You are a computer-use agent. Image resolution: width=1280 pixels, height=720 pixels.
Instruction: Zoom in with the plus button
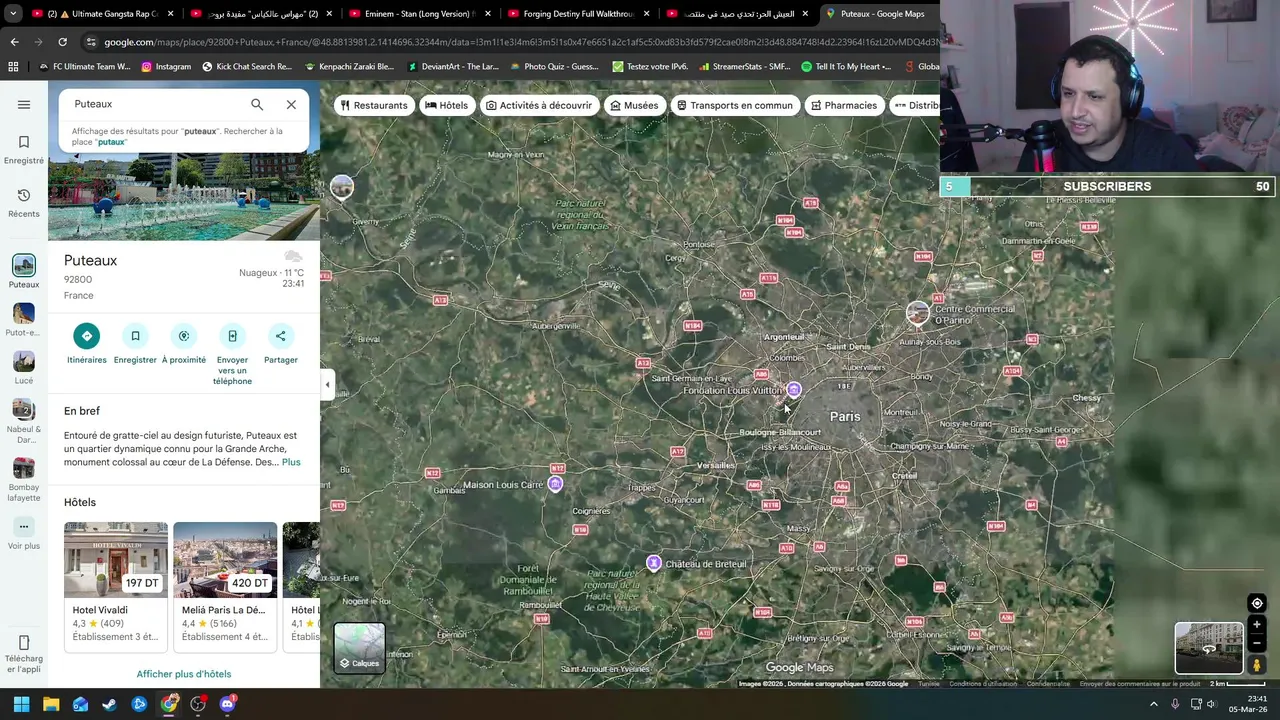[x=1257, y=625]
